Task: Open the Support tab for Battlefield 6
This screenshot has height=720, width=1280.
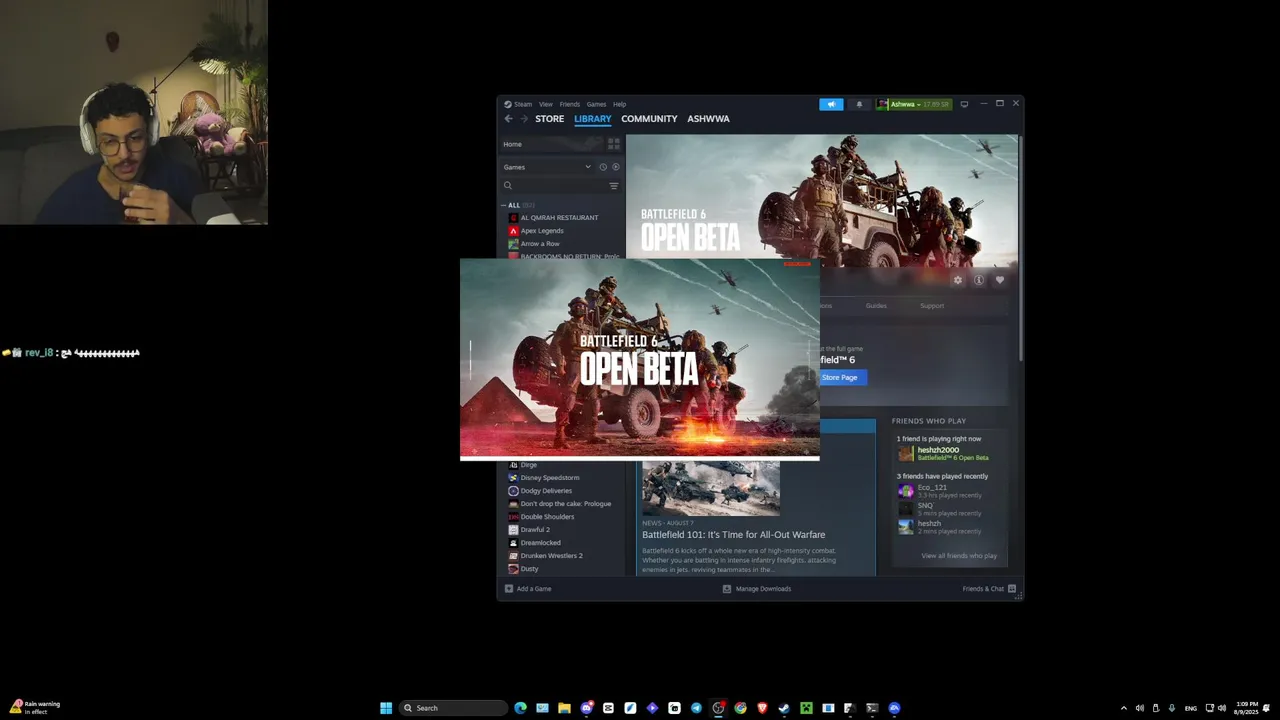Action: 932,306
